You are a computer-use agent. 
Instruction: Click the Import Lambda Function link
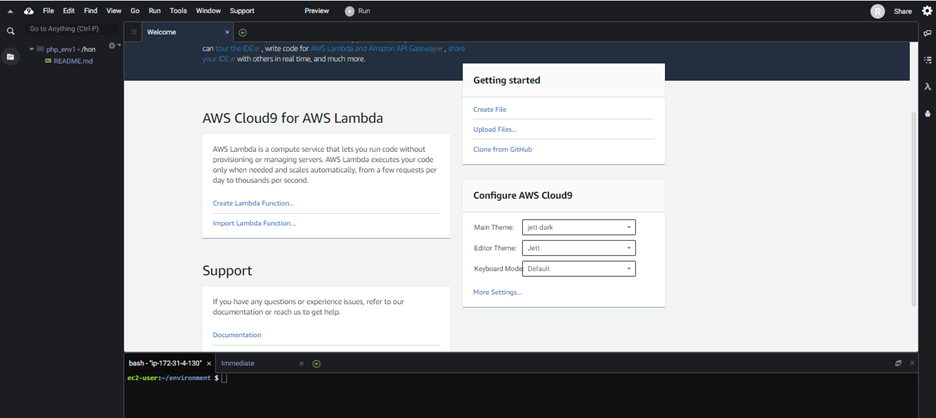point(254,223)
